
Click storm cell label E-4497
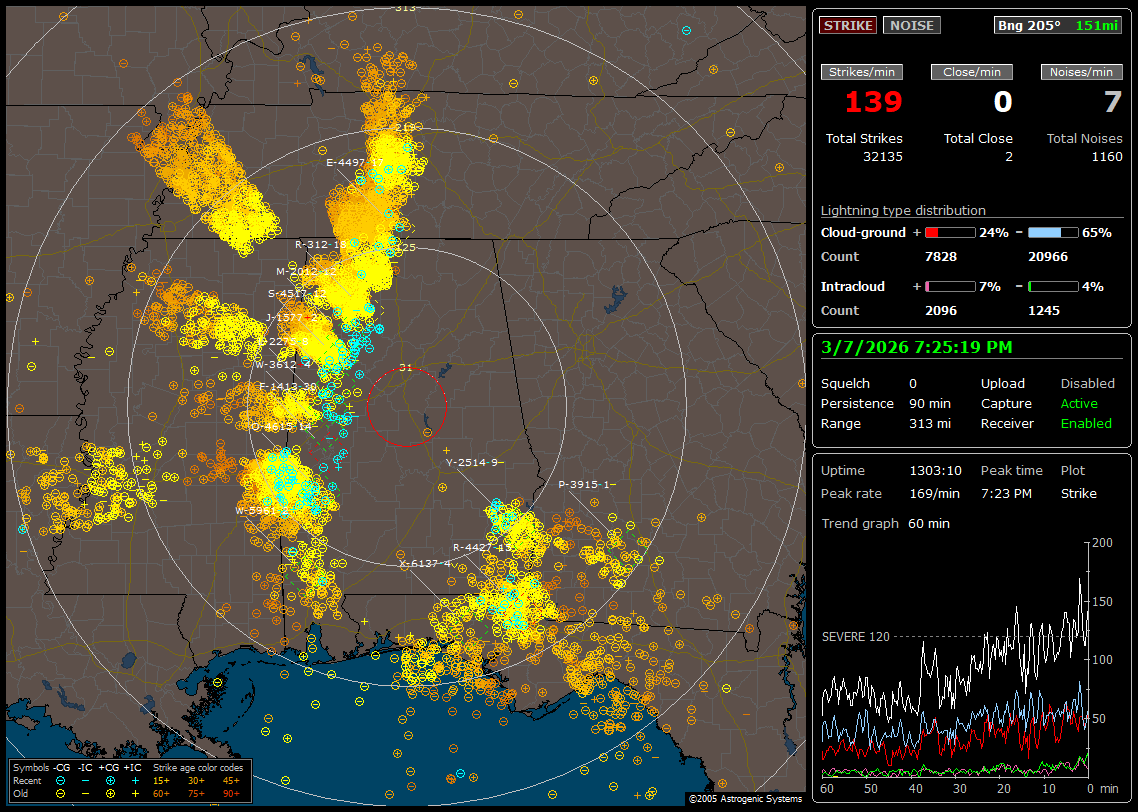[x=349, y=162]
